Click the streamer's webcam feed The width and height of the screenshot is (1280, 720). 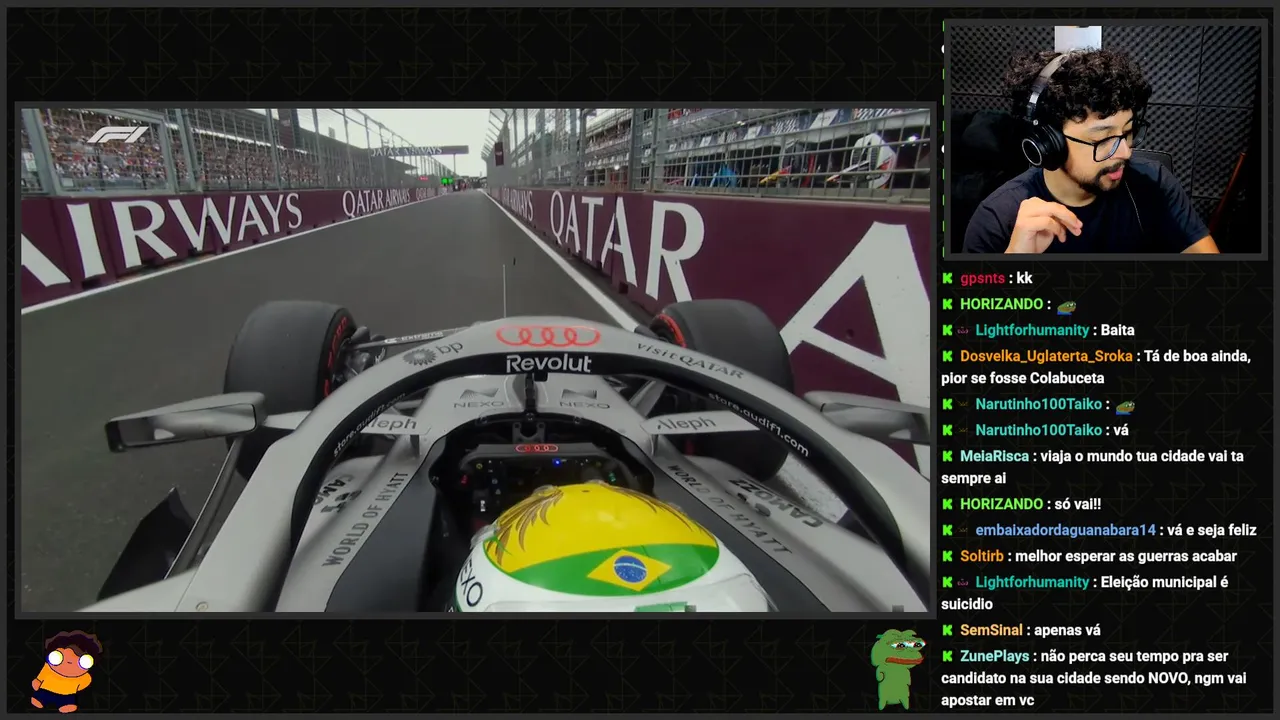point(1105,139)
